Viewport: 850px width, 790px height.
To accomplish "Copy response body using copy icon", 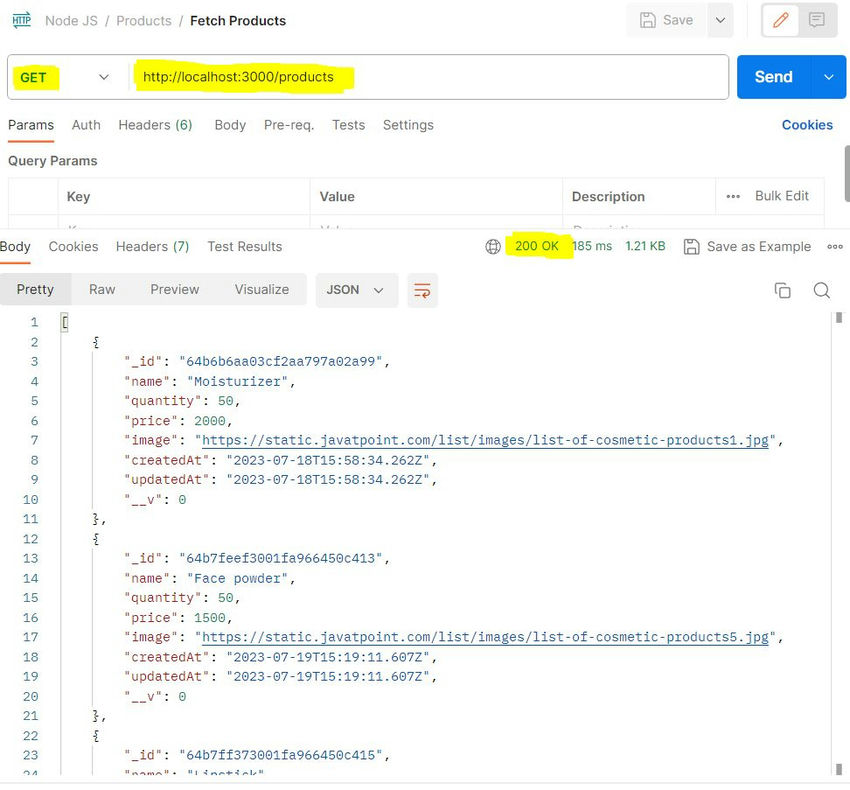I will tap(782, 290).
